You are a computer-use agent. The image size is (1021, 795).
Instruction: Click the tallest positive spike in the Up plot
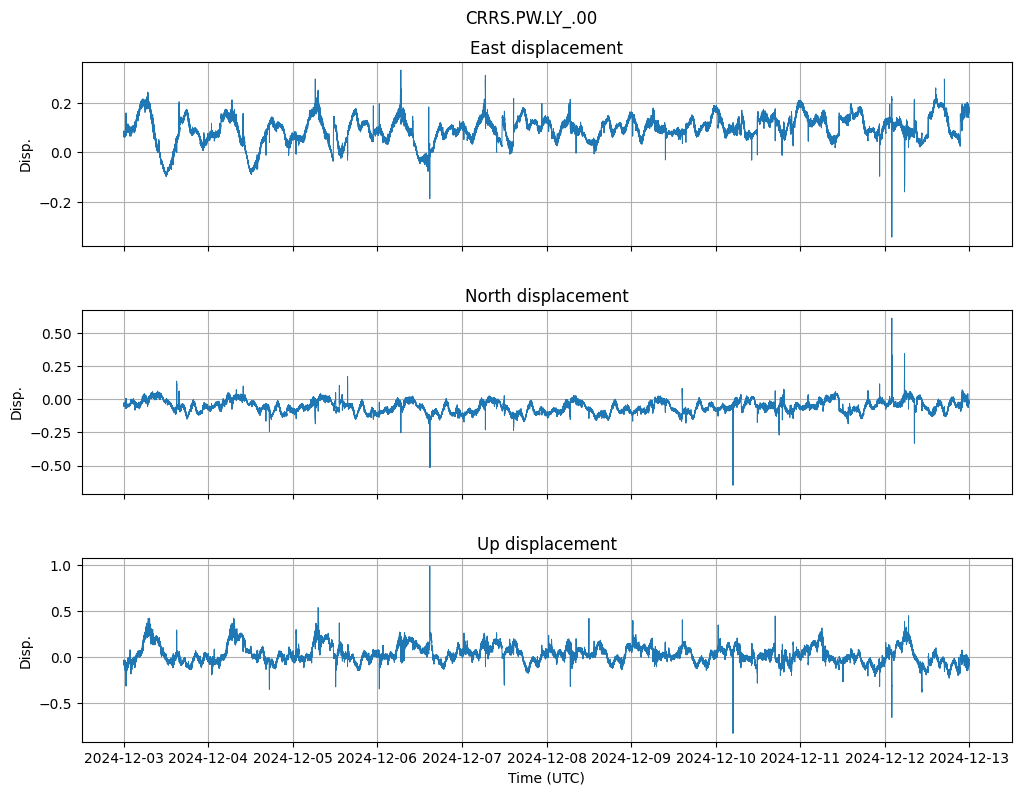(430, 568)
